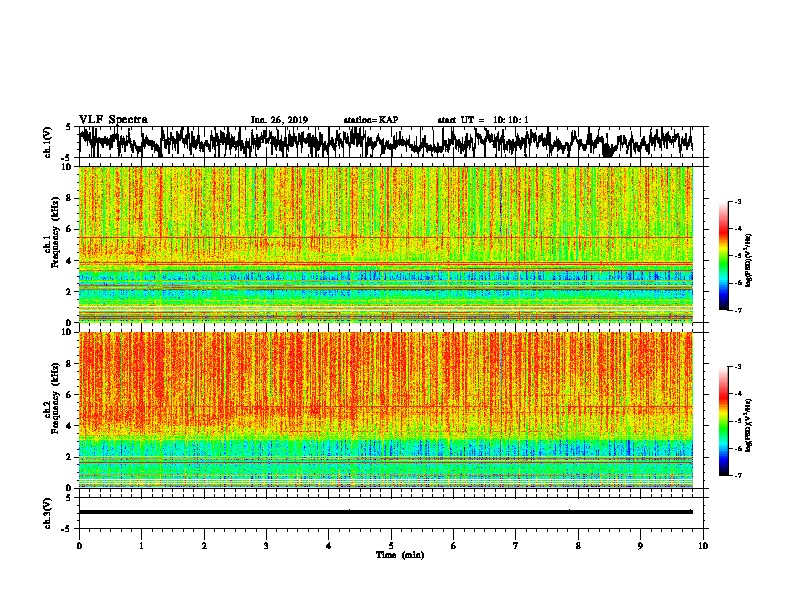Click the ch.2 spectrogram color scale bar
Image resolution: width=792 pixels, height=612 pixels.
pyautogui.click(x=724, y=421)
